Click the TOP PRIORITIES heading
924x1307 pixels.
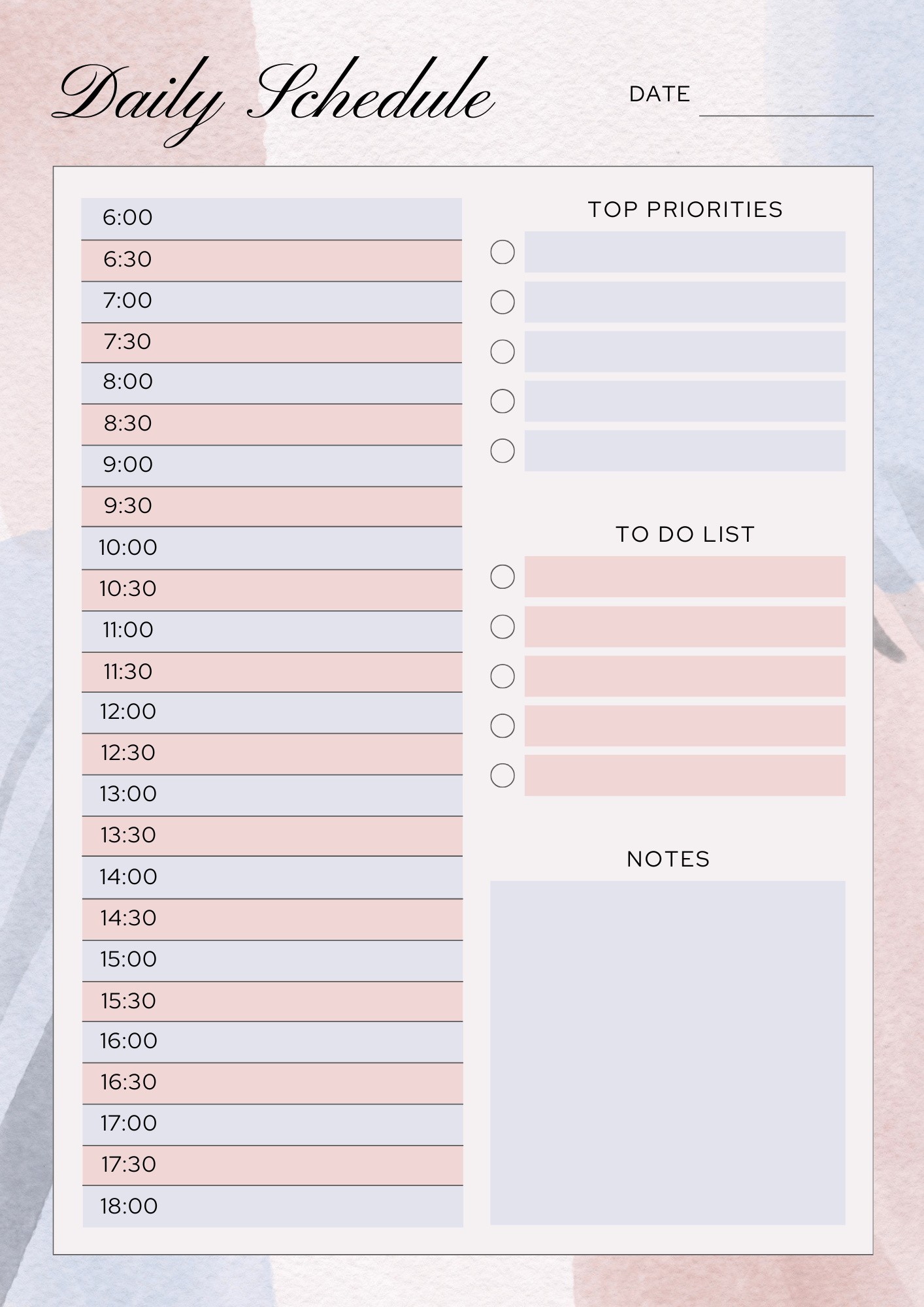(x=685, y=209)
